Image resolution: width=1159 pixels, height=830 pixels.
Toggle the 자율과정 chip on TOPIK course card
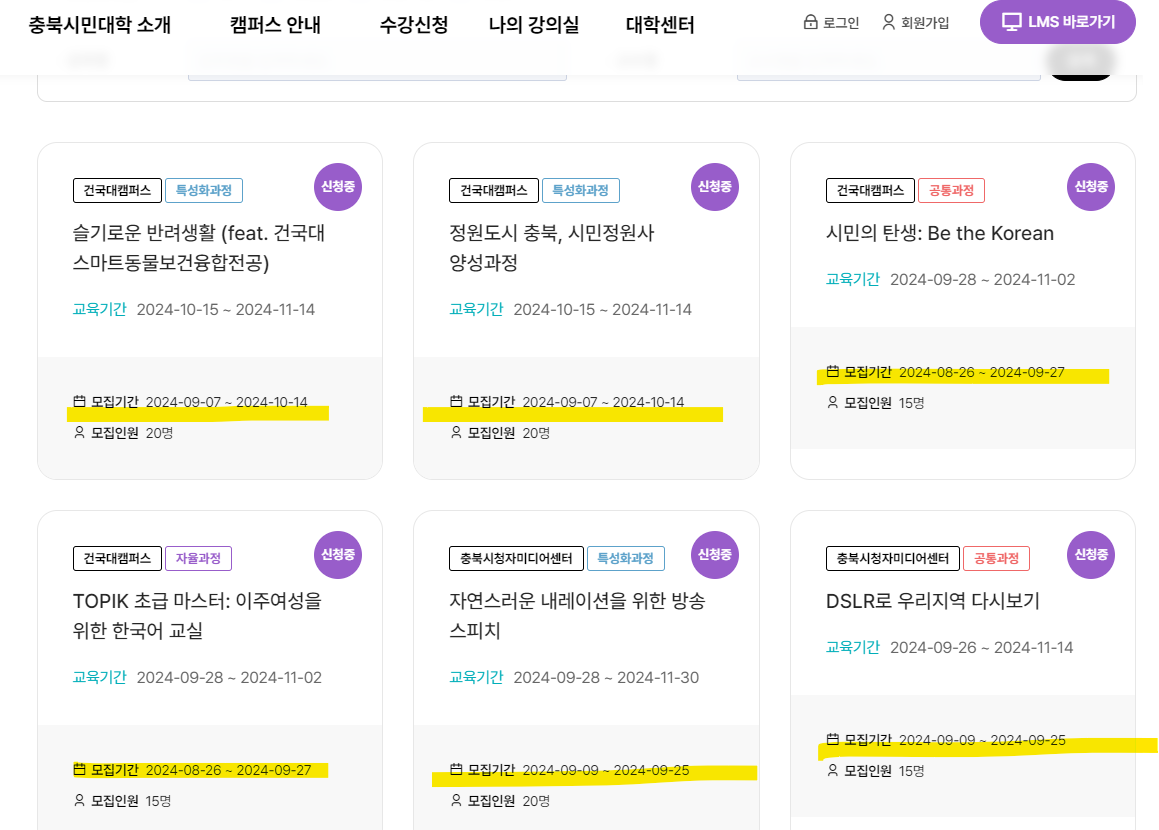click(x=197, y=558)
